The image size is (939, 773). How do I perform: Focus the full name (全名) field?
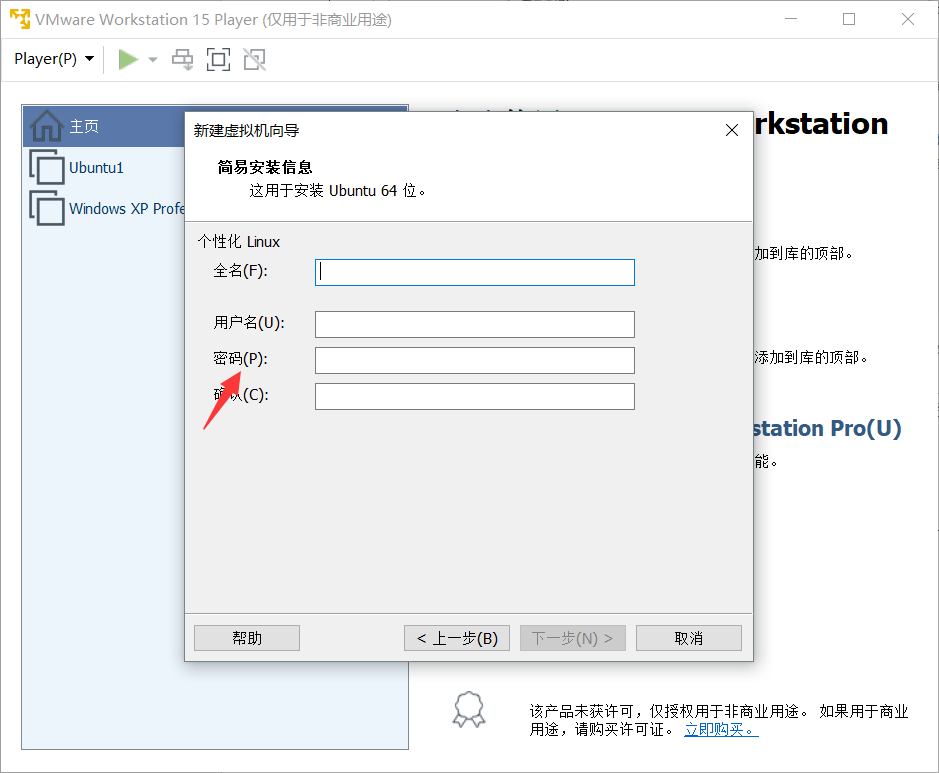pos(475,272)
